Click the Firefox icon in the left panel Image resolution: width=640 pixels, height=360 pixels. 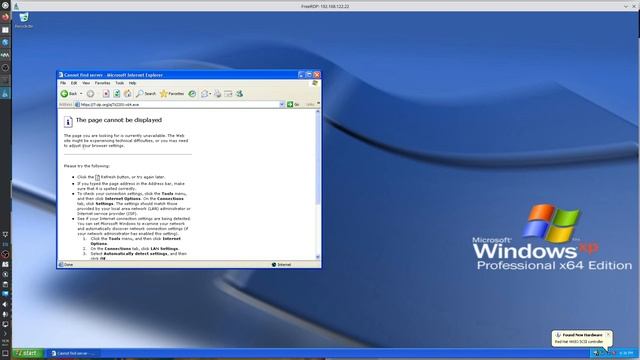click(x=5, y=17)
